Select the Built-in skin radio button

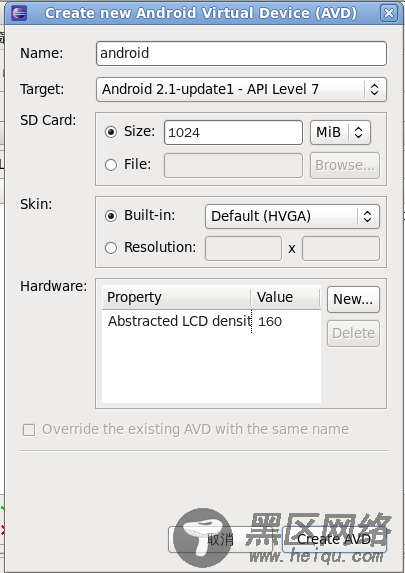(x=111, y=216)
